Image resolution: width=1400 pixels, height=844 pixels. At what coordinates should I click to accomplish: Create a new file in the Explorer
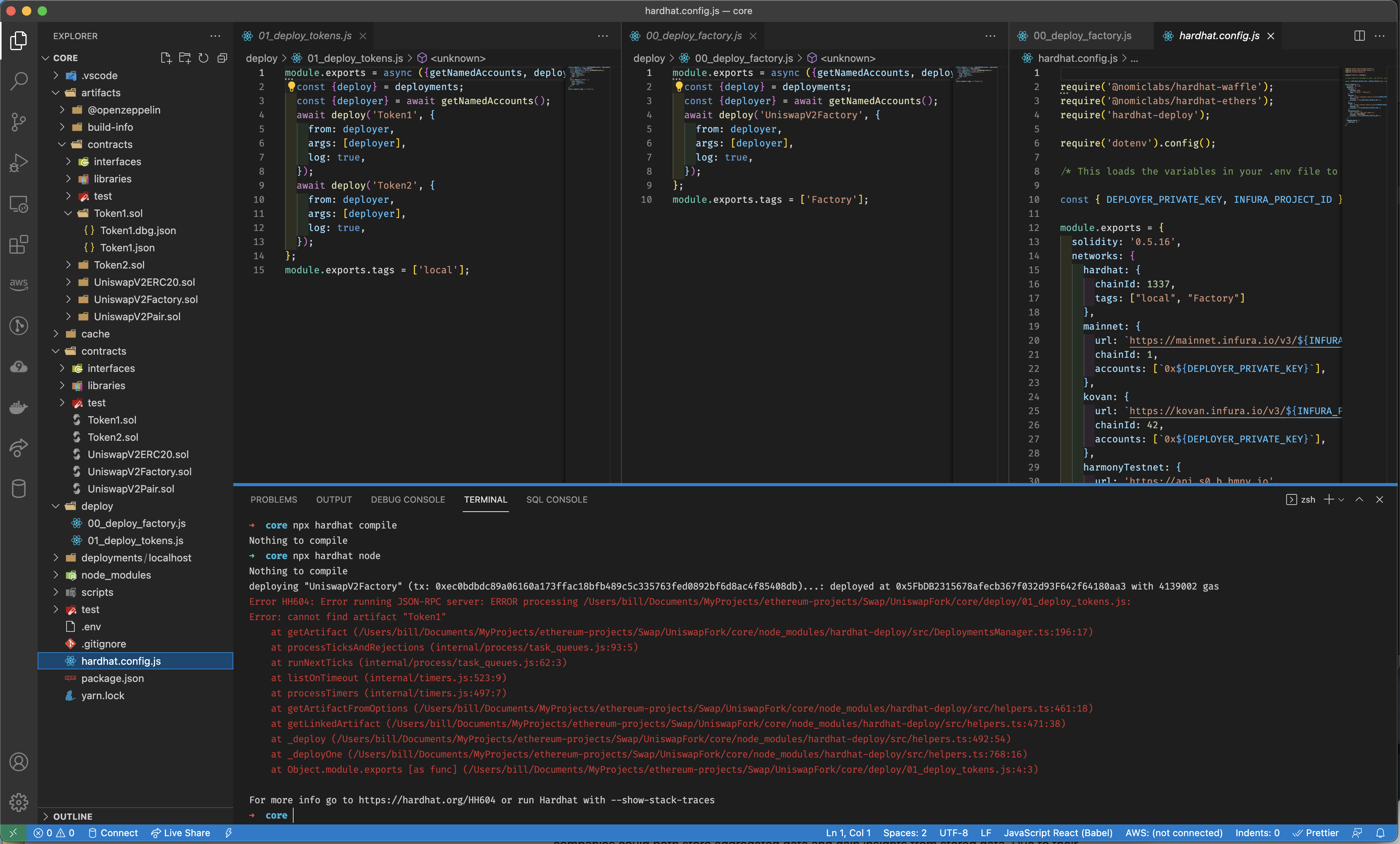pyautogui.click(x=166, y=58)
